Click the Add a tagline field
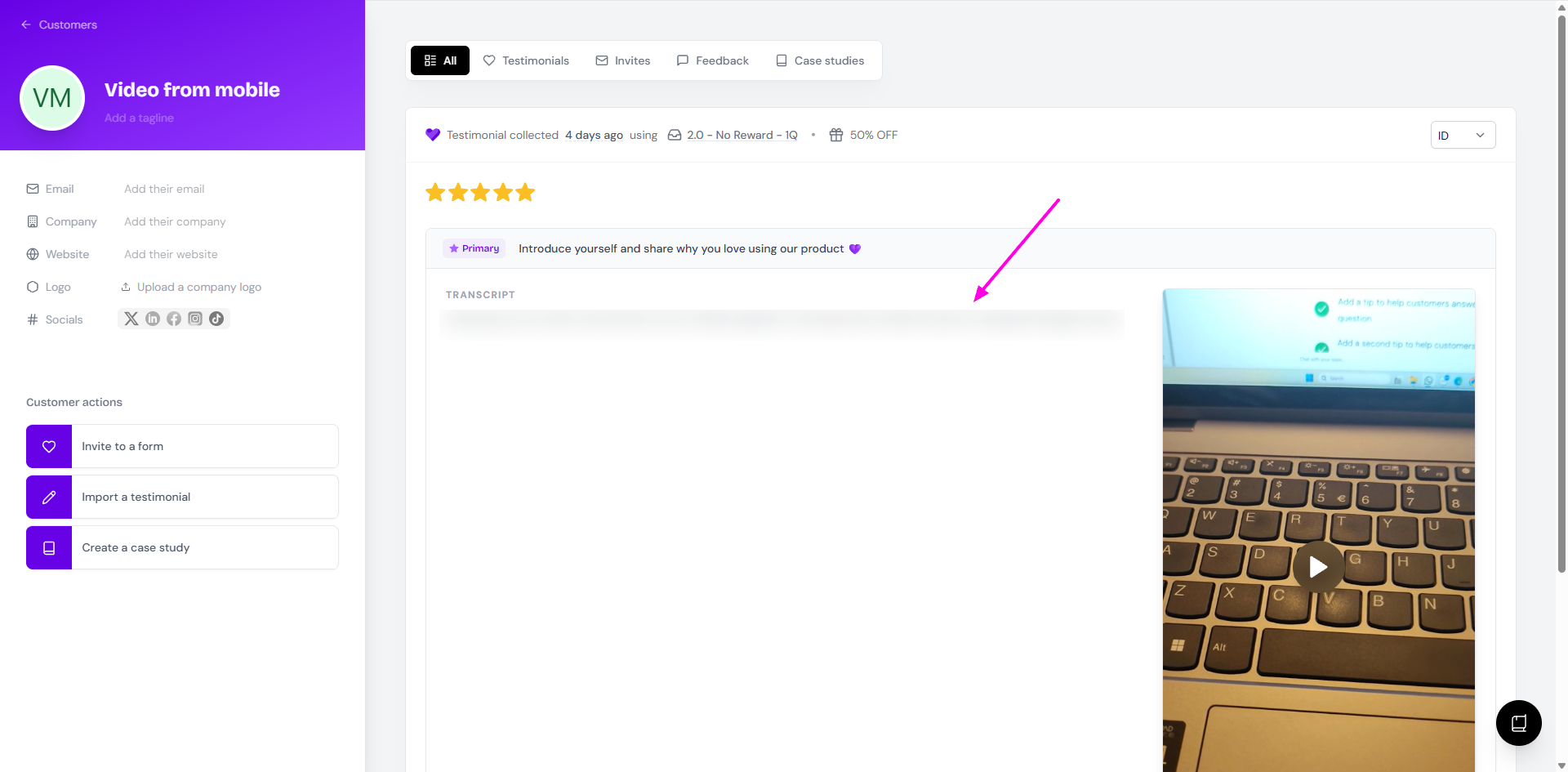Viewport: 1568px width, 772px height. (139, 118)
